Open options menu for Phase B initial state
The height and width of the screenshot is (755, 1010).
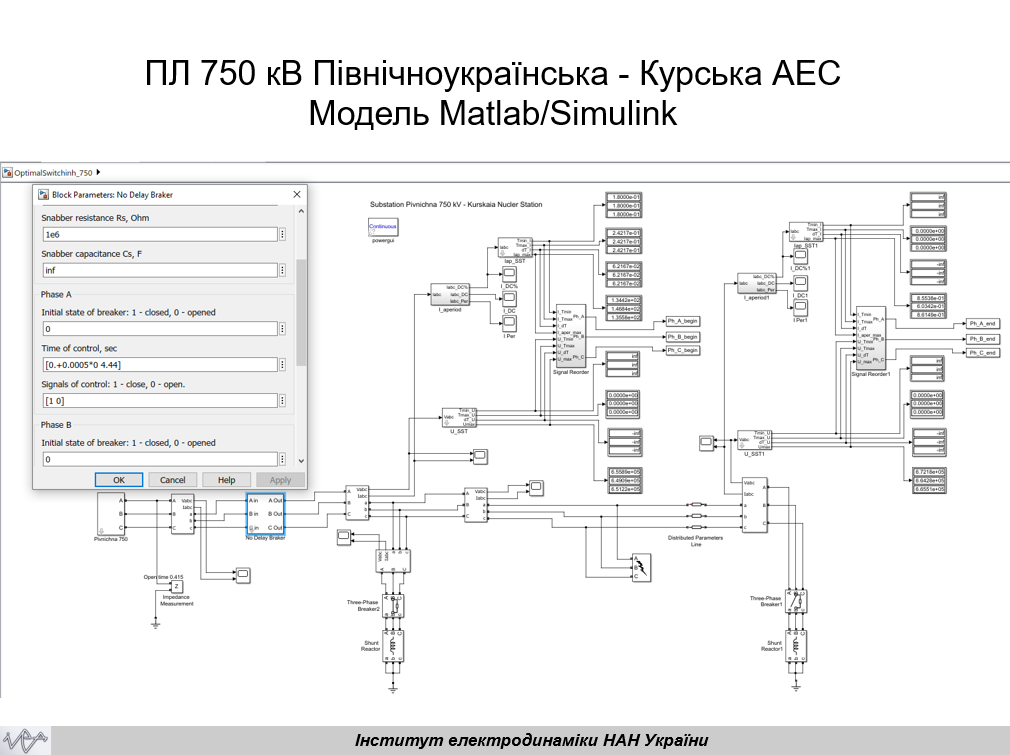[282, 459]
